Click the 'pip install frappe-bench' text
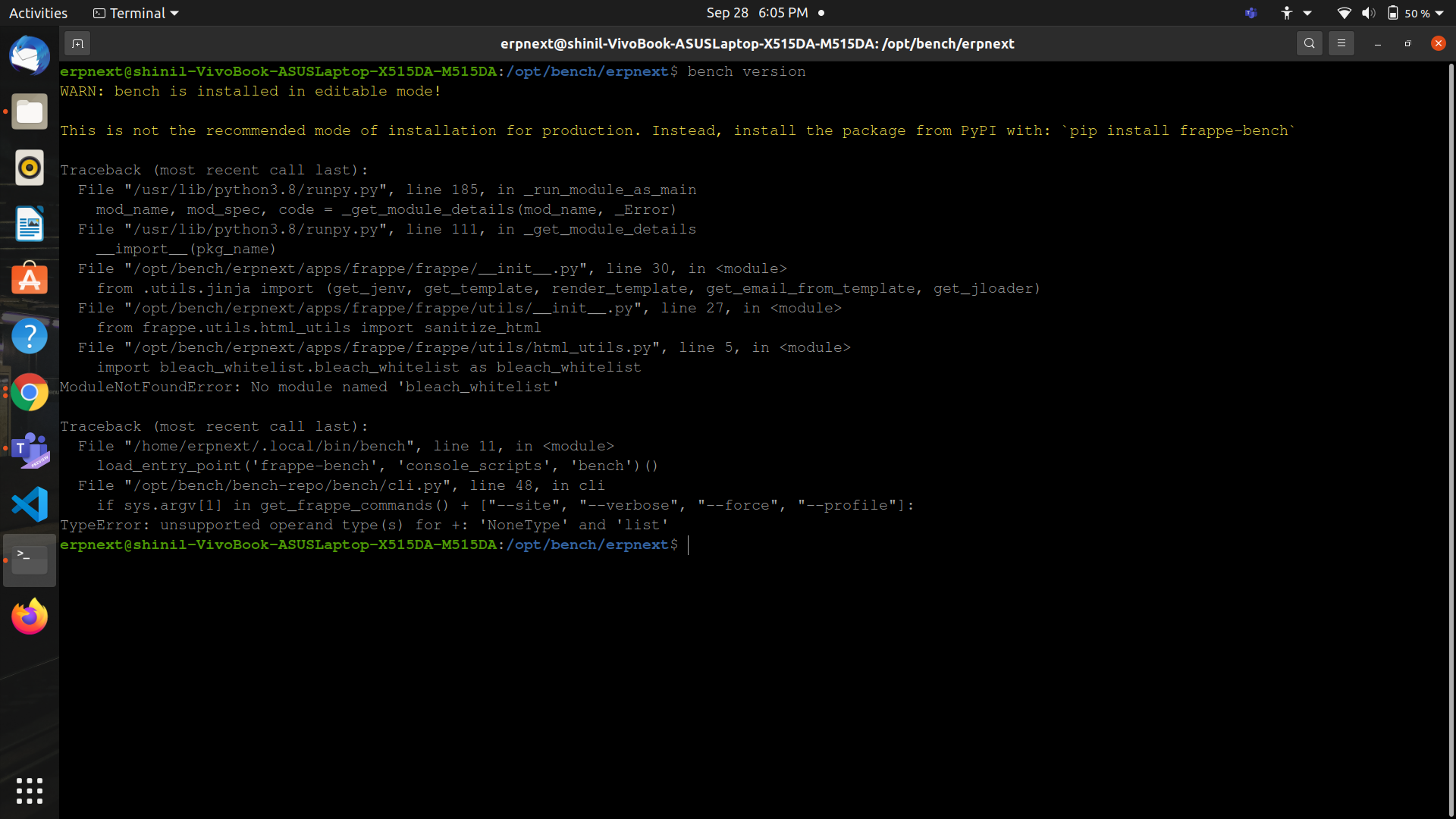 coord(1179,130)
